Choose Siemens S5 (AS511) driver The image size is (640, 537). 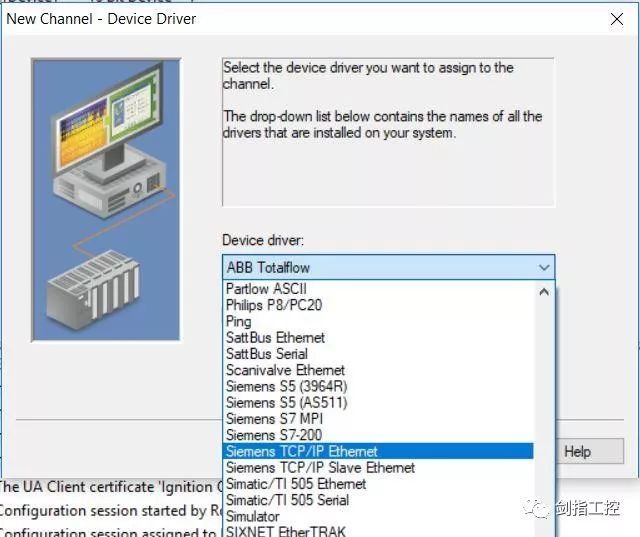pos(286,402)
